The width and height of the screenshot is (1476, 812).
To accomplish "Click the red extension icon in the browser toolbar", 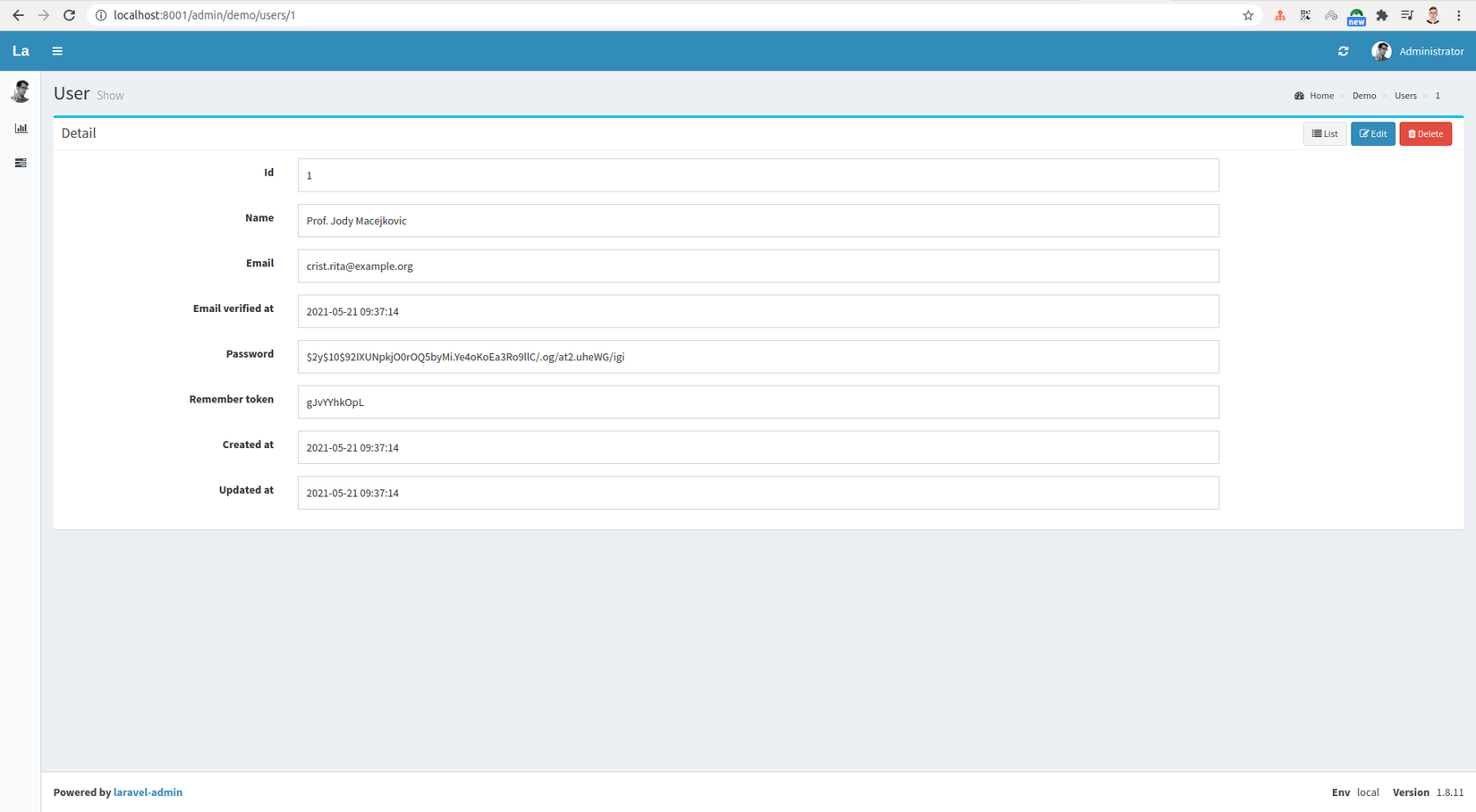I will [1280, 15].
